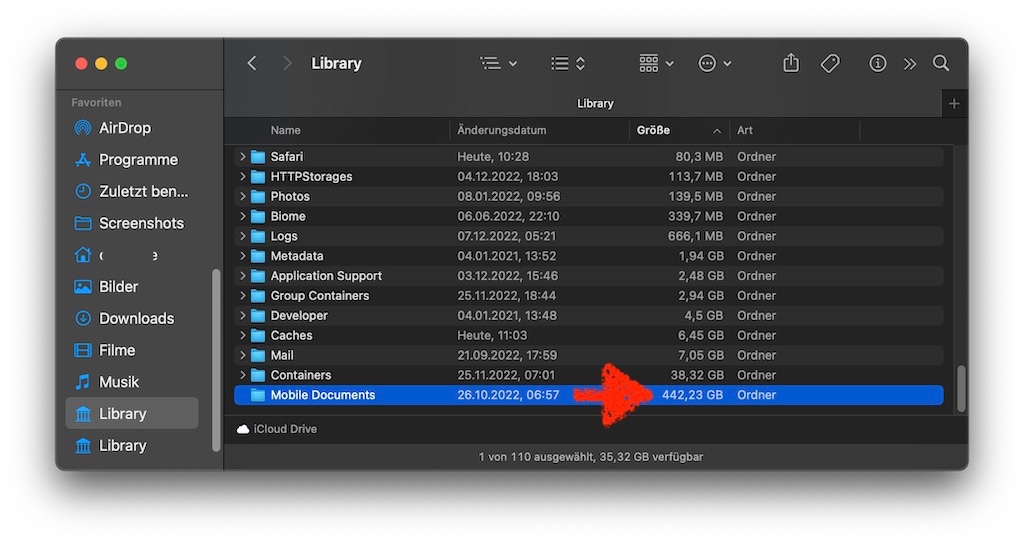Click the Share icon in toolbar

(791, 63)
